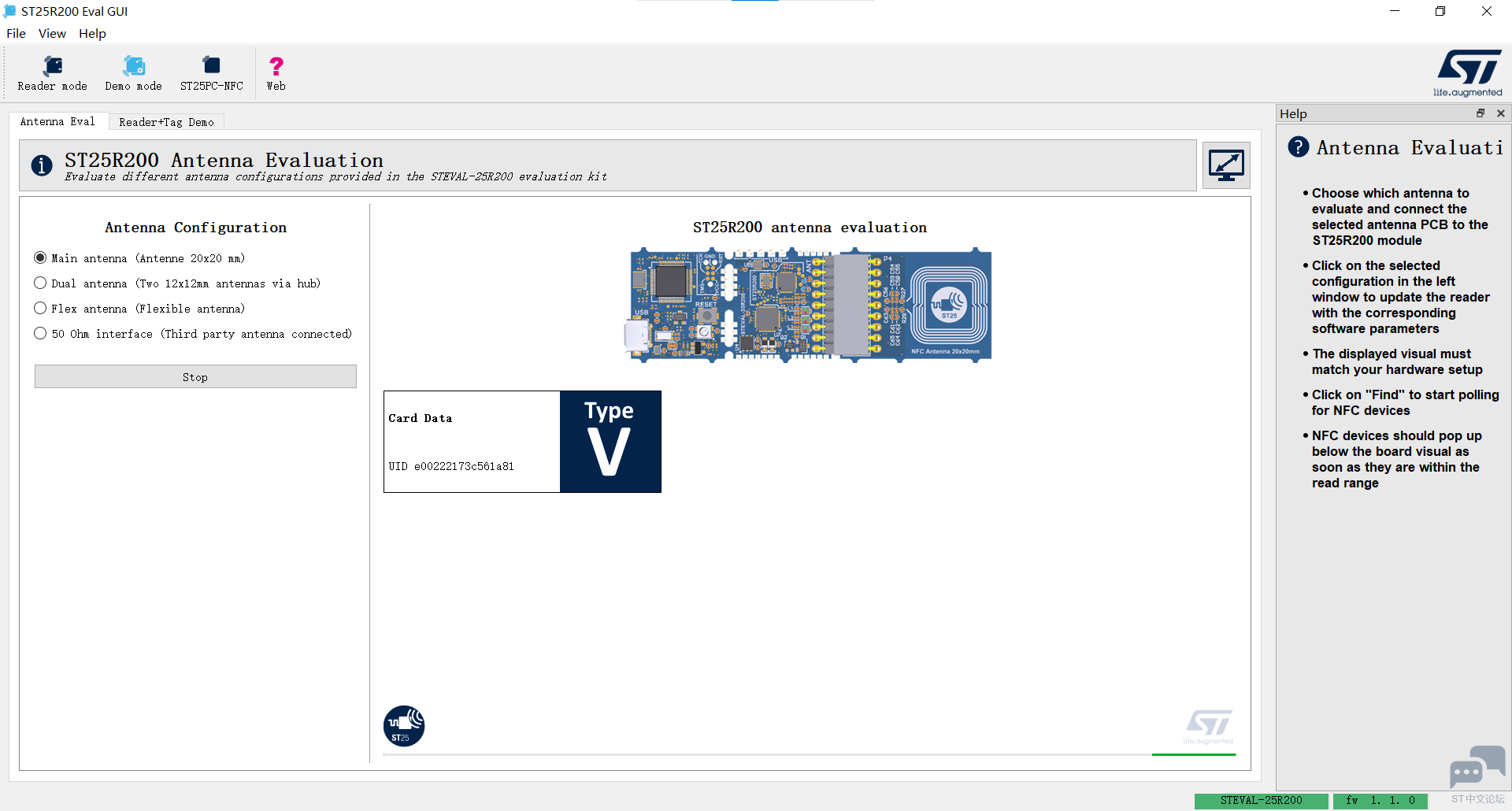Click the ST25R200 board image
This screenshot has width=1512, height=811.
(x=808, y=306)
